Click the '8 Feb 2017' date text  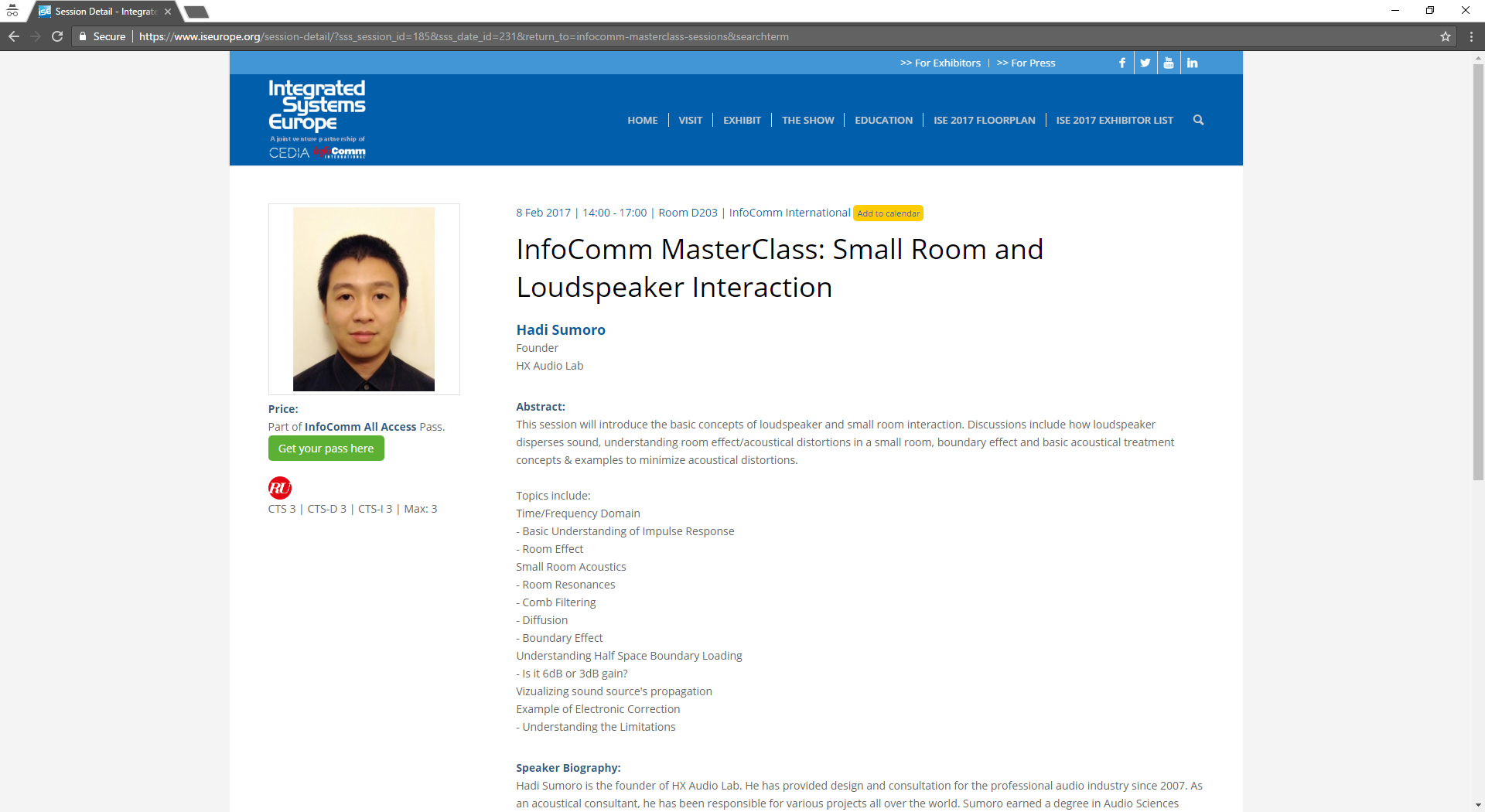[544, 213]
